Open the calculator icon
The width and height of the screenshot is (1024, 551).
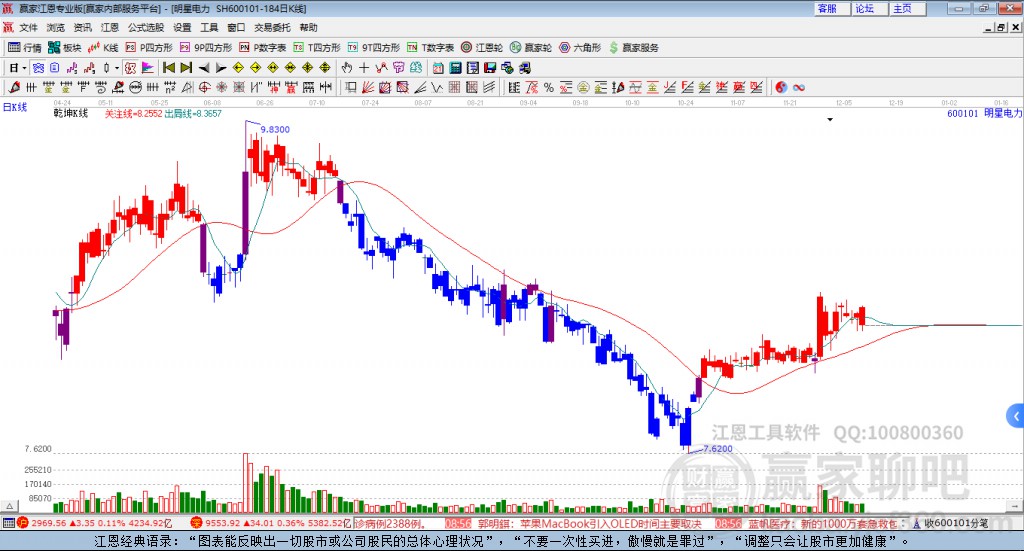(456, 68)
